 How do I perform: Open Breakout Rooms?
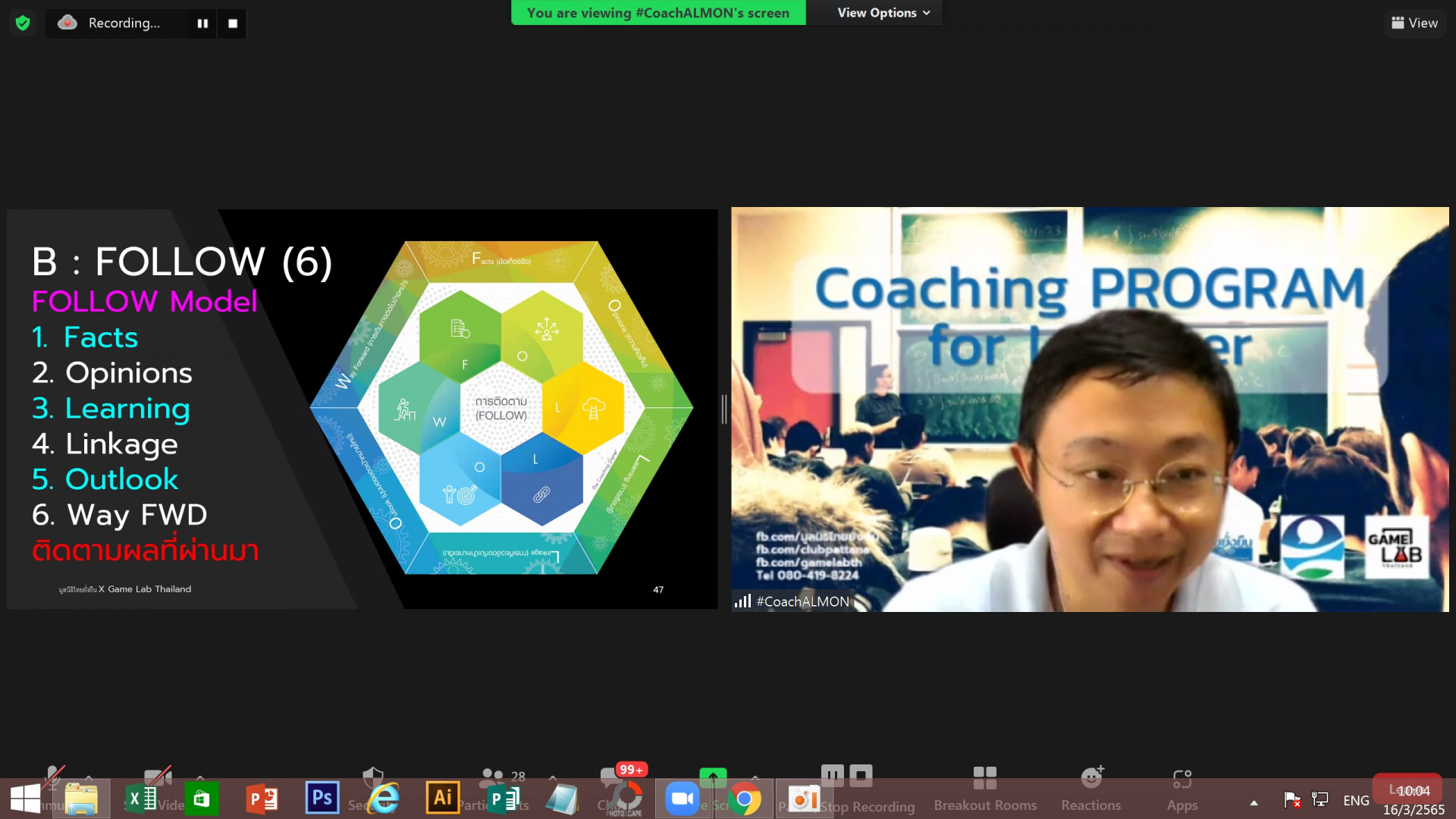tap(985, 789)
